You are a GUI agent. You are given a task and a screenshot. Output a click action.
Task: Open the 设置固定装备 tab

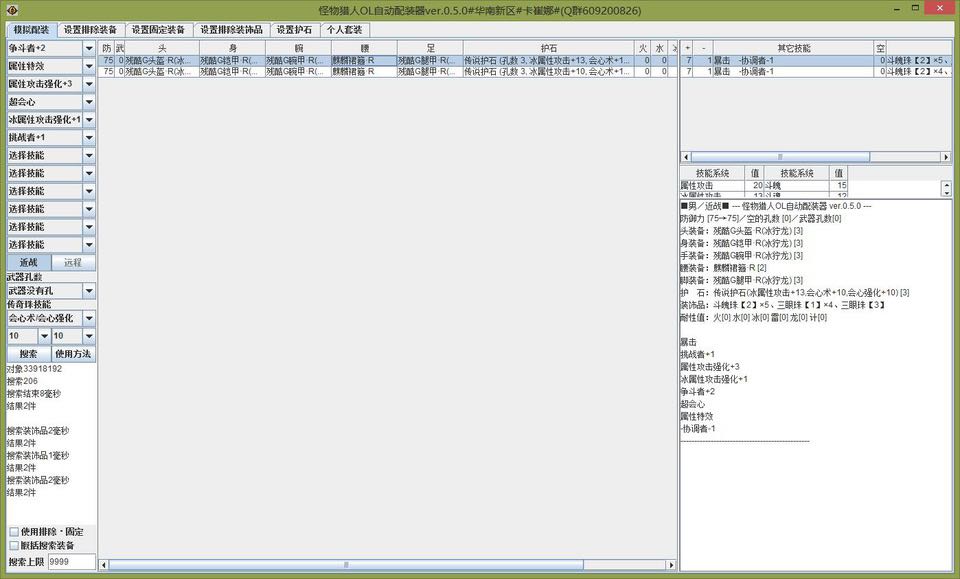[159, 29]
